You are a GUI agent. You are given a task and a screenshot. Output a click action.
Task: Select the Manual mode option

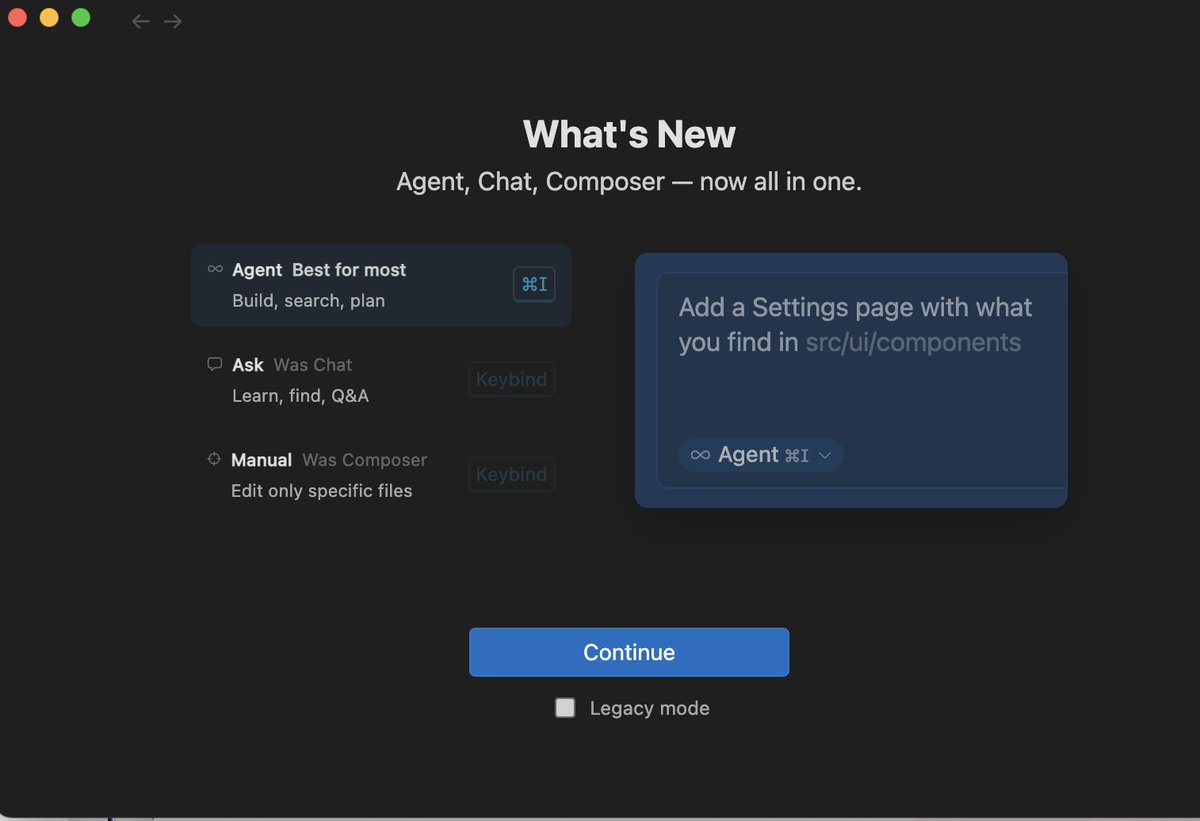pyautogui.click(x=381, y=475)
